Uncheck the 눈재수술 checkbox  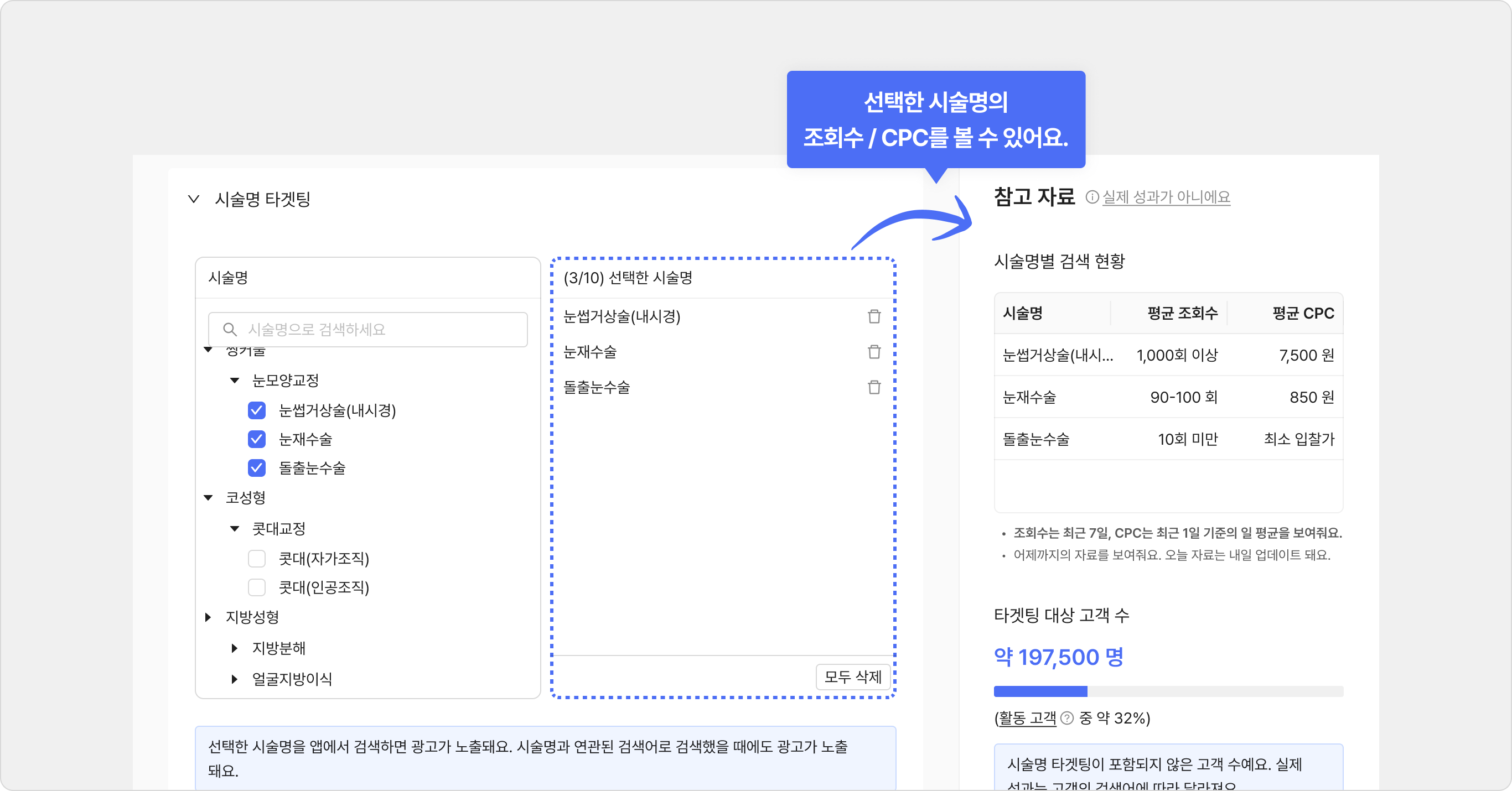tap(256, 439)
